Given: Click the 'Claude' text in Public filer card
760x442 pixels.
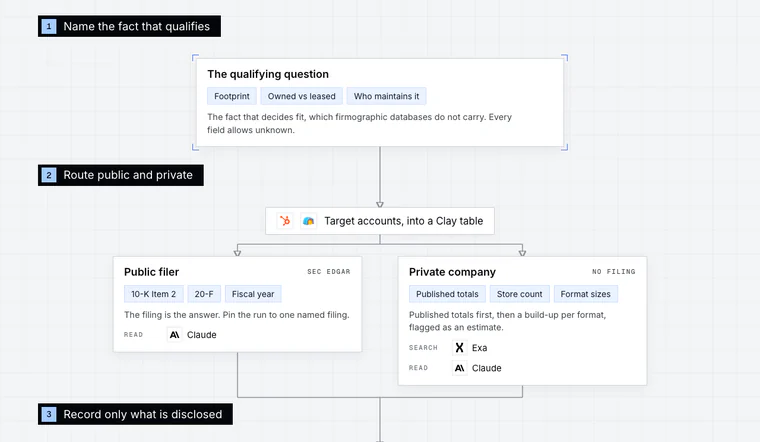Looking at the screenshot, I should click(x=202, y=335).
